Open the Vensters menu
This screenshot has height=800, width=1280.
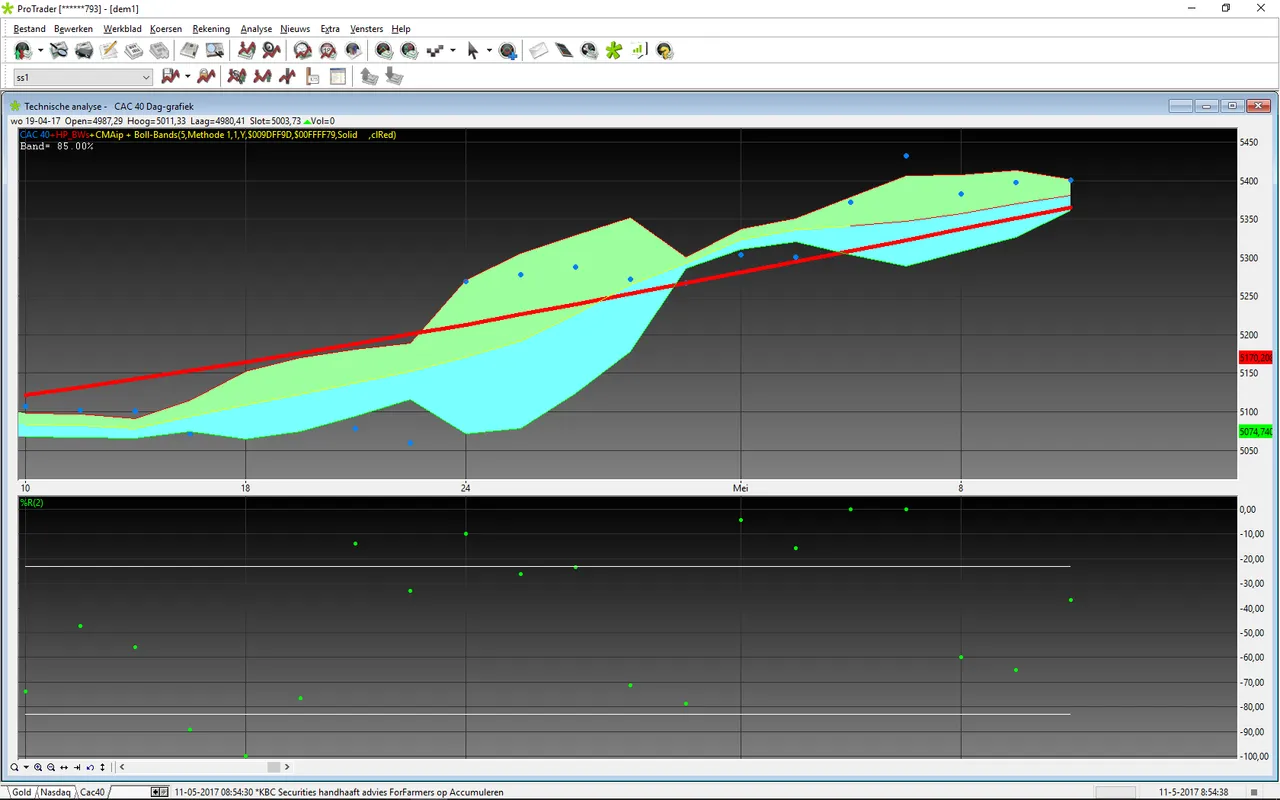[366, 29]
